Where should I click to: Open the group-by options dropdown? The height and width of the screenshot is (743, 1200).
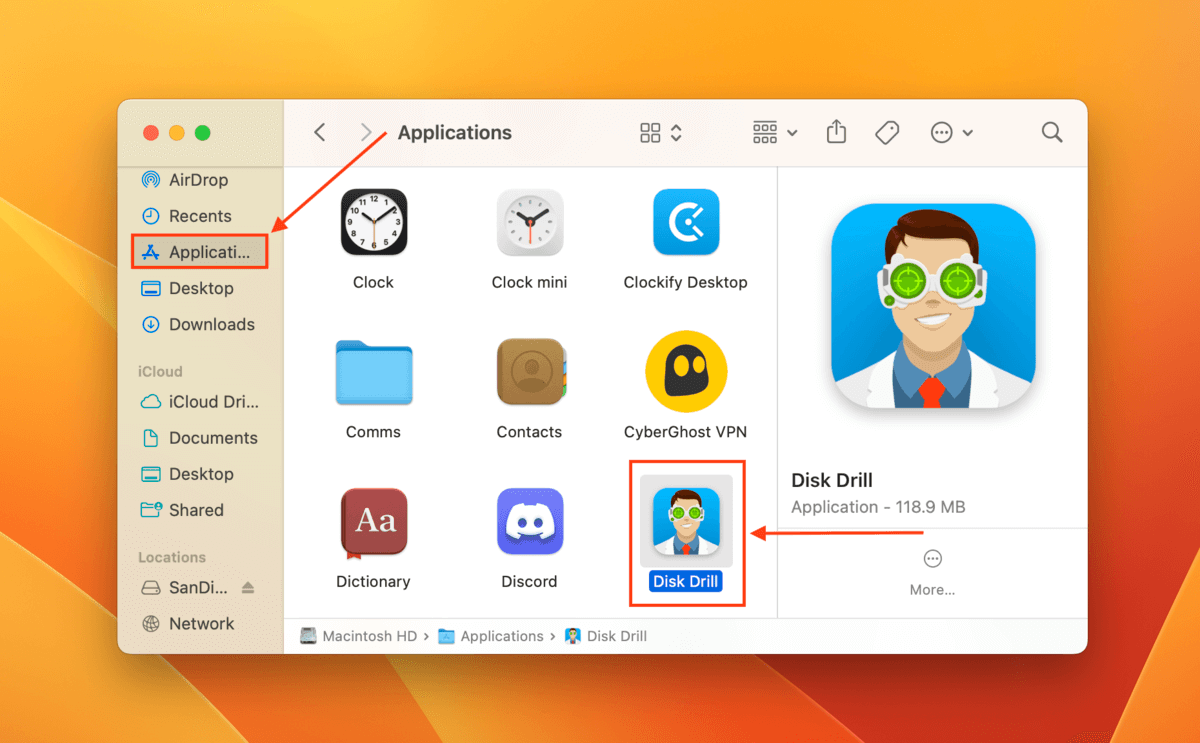pos(775,132)
